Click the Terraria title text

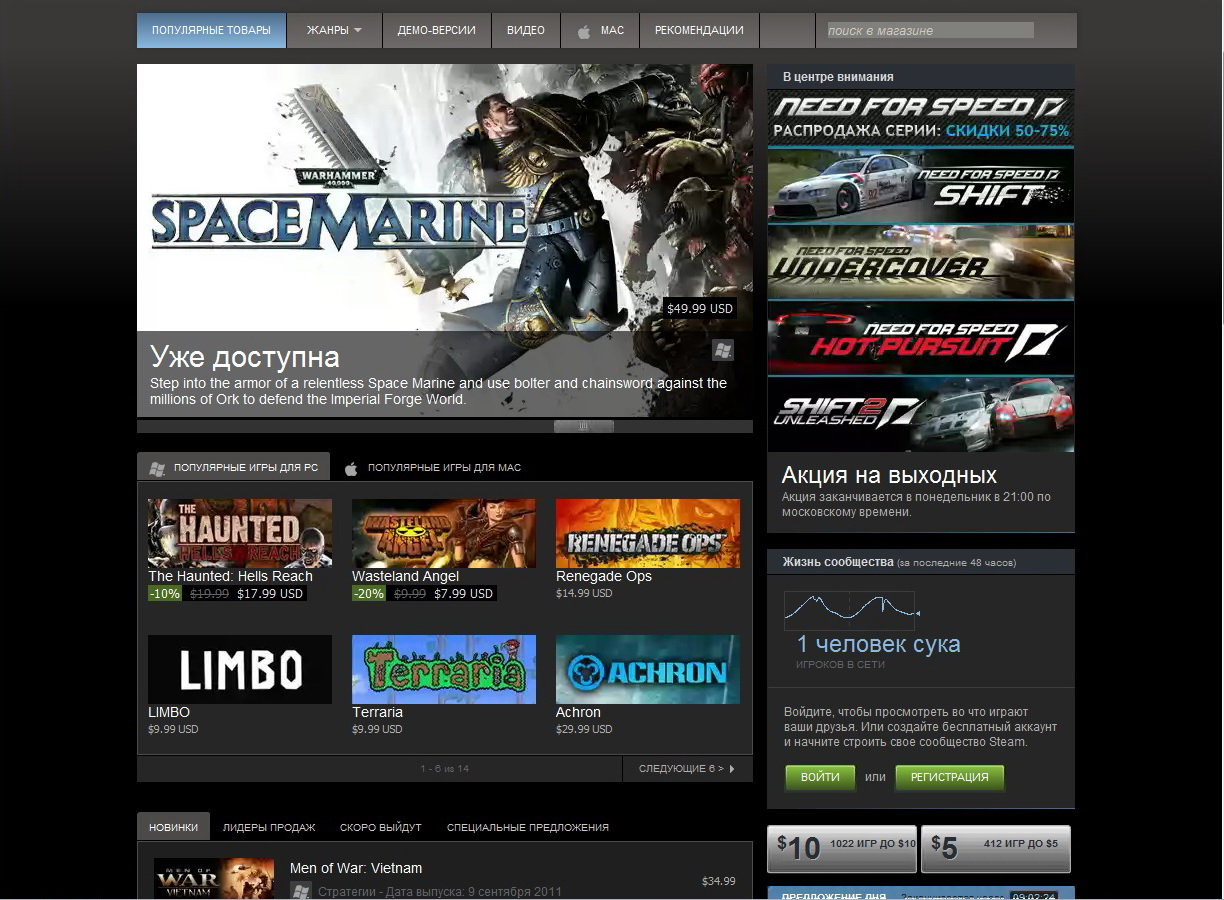pos(377,712)
